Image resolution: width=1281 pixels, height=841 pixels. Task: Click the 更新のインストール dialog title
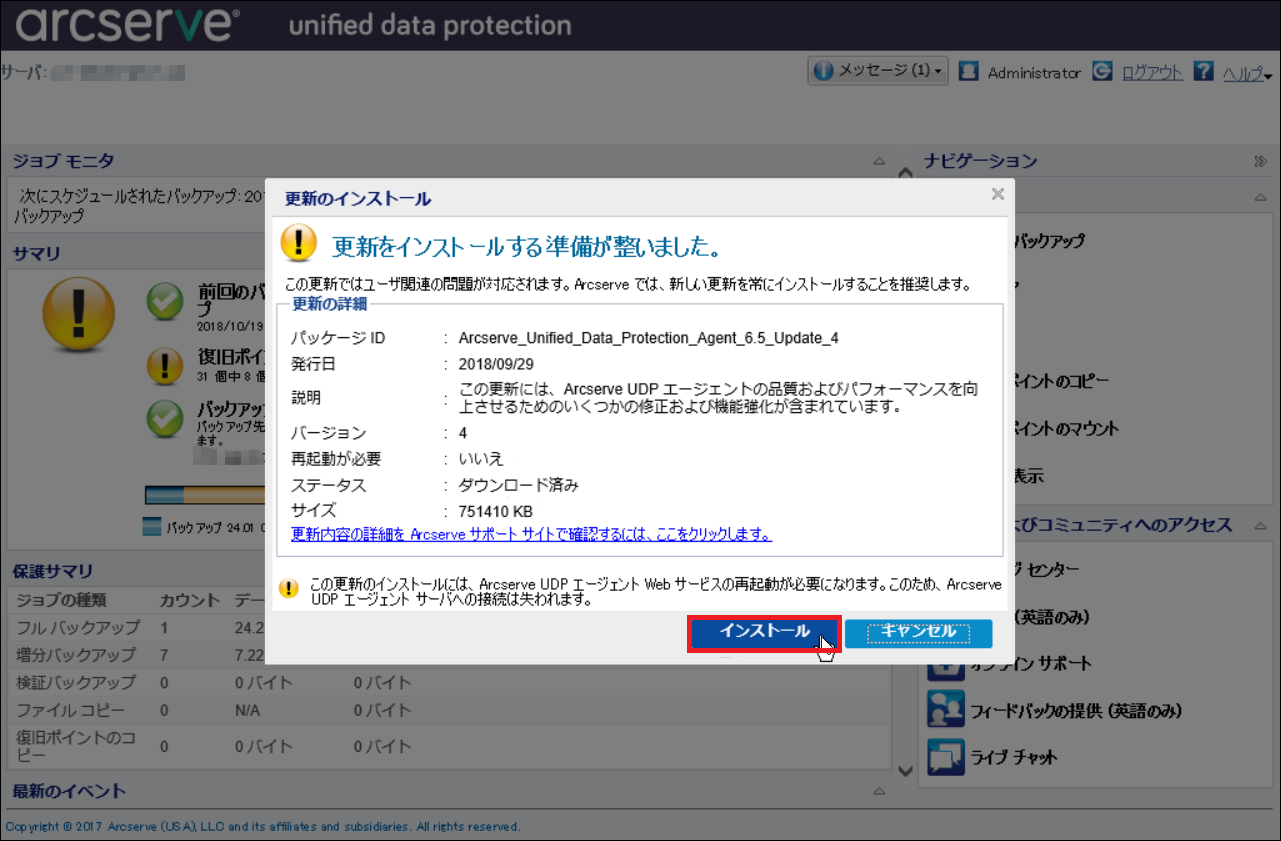coord(358,198)
